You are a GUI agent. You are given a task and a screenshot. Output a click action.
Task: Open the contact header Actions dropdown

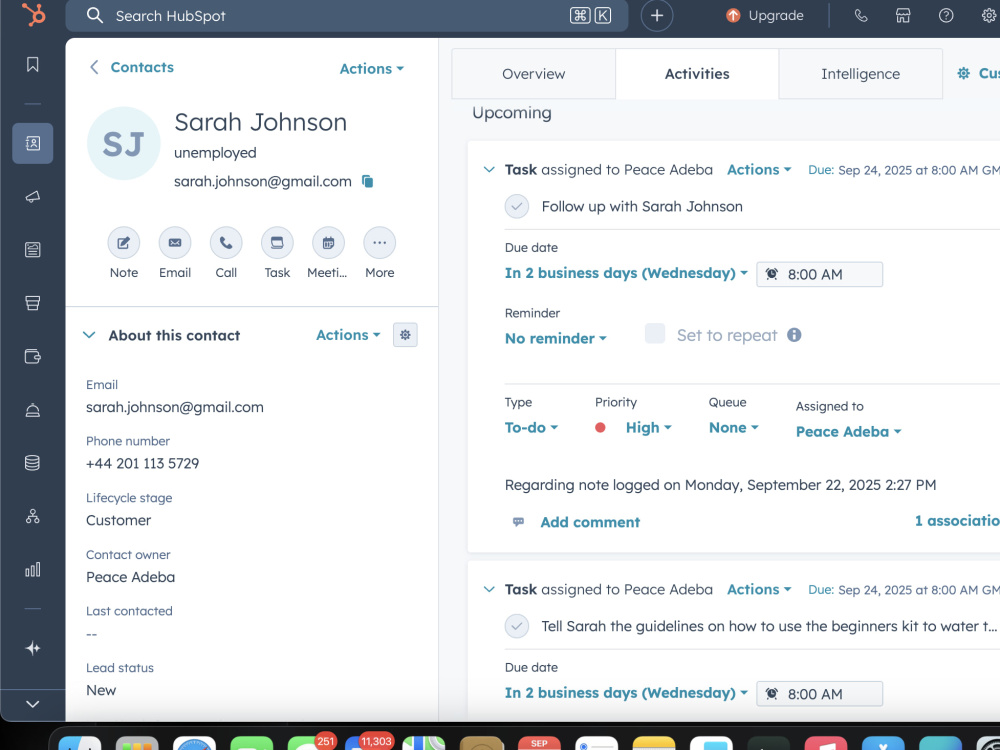372,69
